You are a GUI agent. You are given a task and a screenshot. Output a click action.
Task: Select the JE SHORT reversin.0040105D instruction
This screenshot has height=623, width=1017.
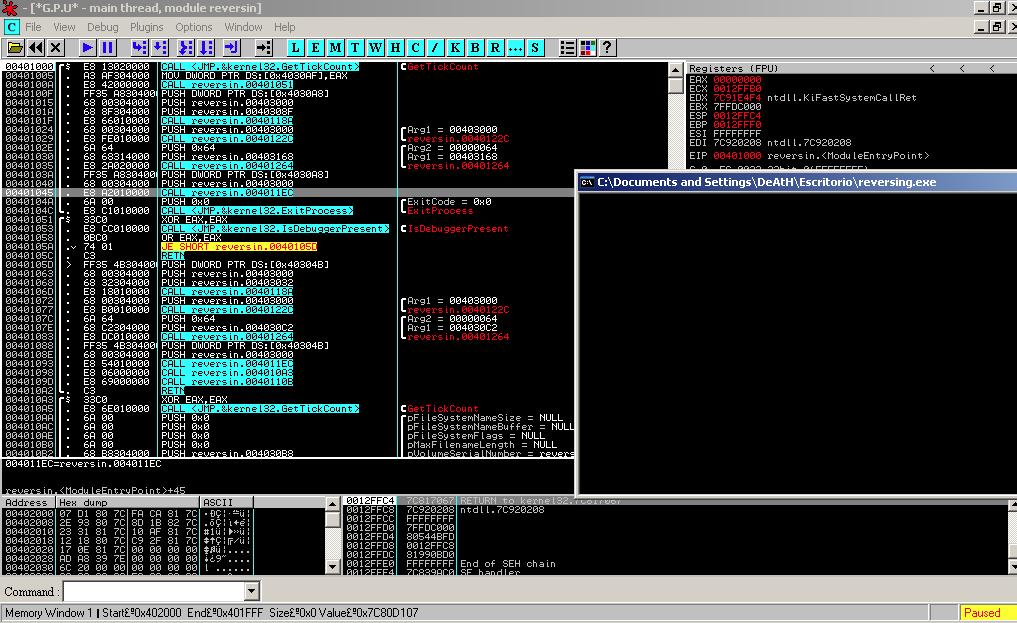(x=239, y=247)
